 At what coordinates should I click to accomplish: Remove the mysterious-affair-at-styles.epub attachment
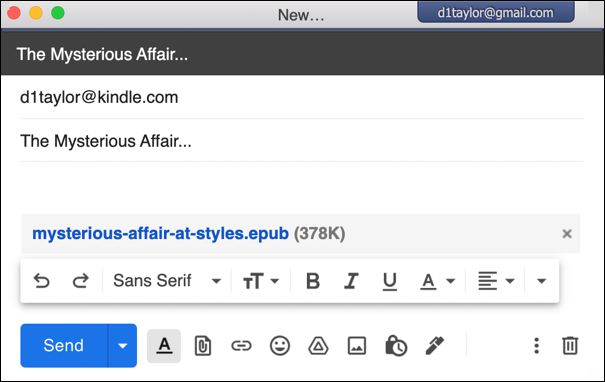tap(567, 233)
